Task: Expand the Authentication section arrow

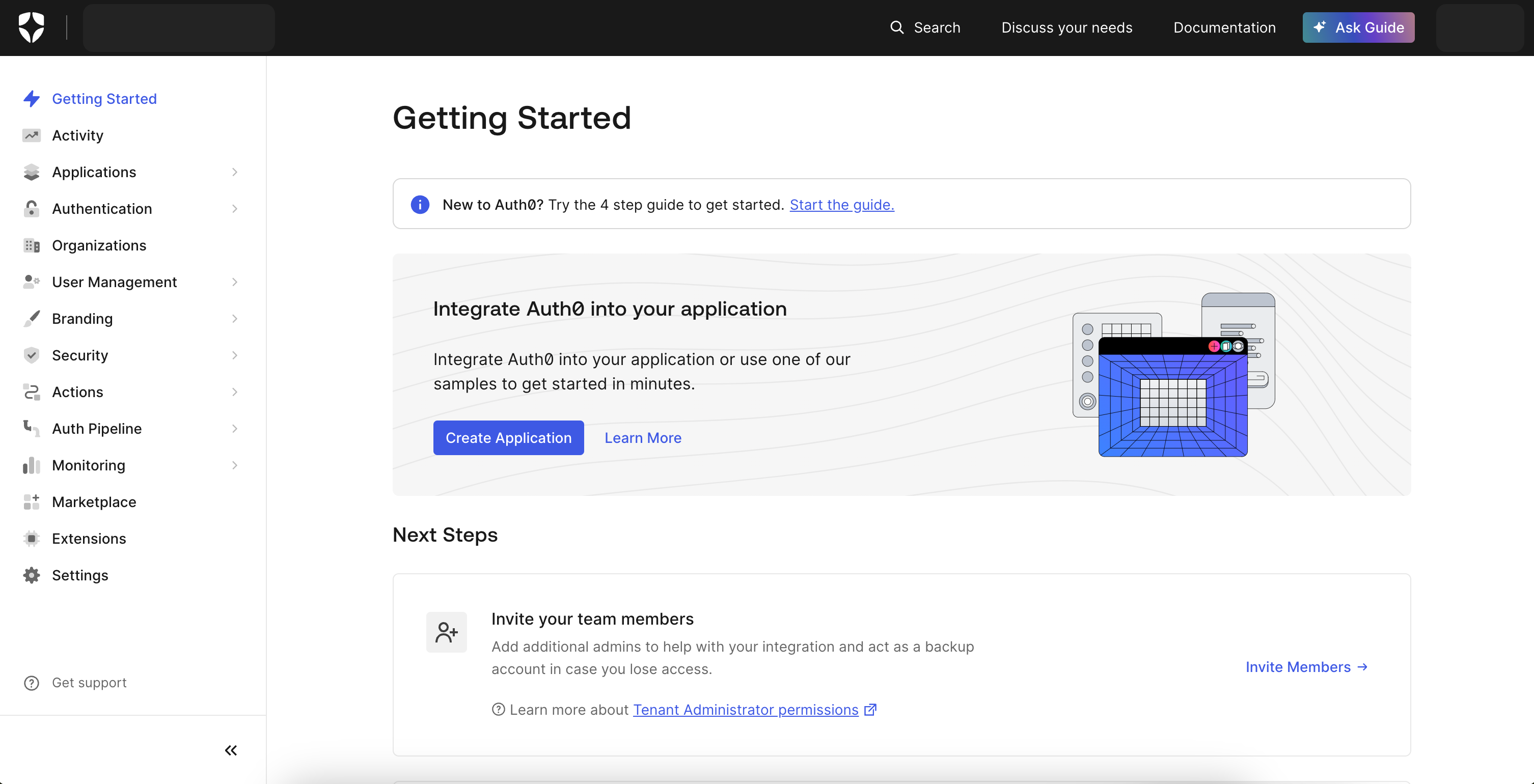Action: point(235,209)
